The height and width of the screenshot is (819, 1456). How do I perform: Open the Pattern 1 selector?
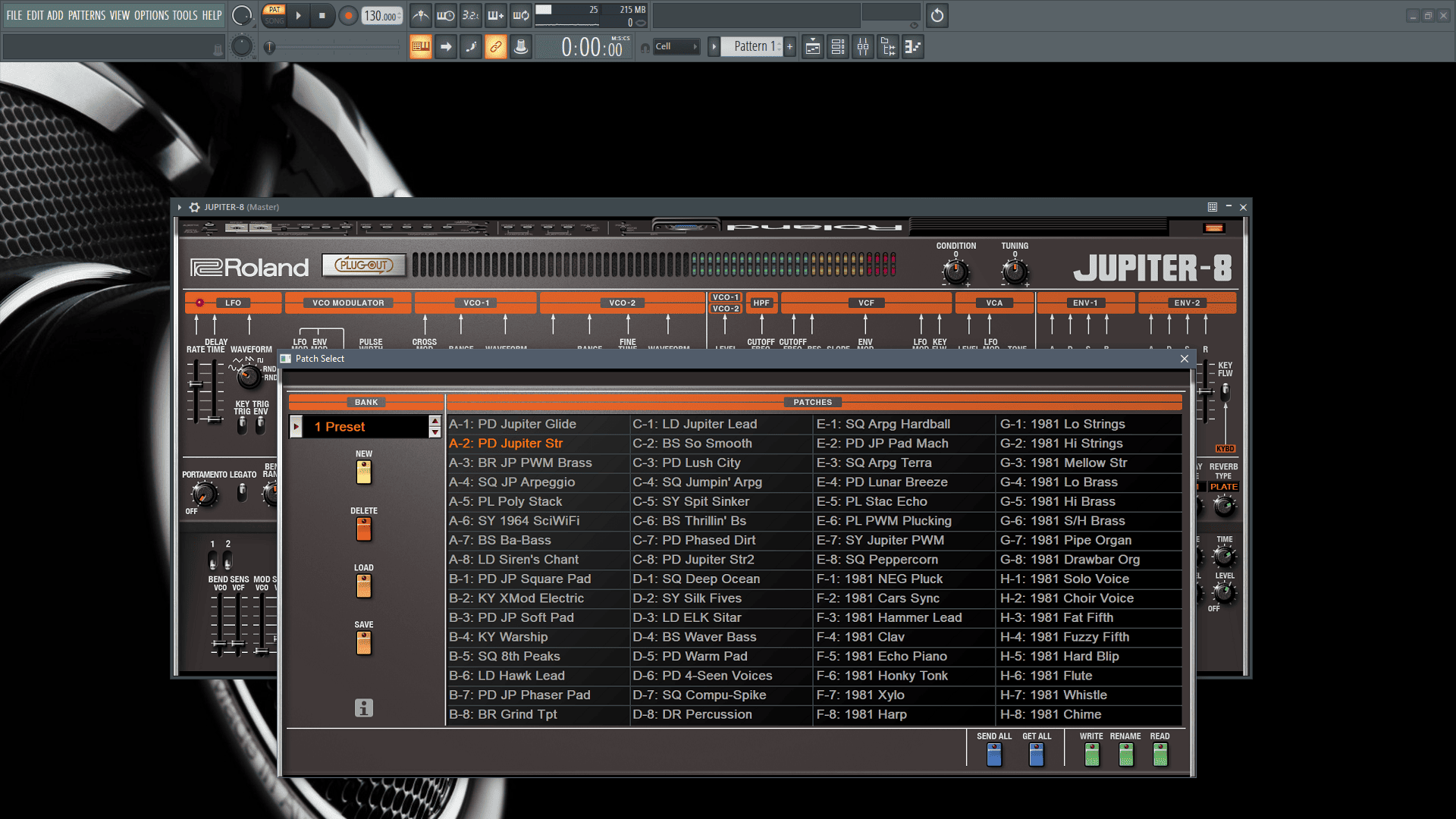pos(751,47)
